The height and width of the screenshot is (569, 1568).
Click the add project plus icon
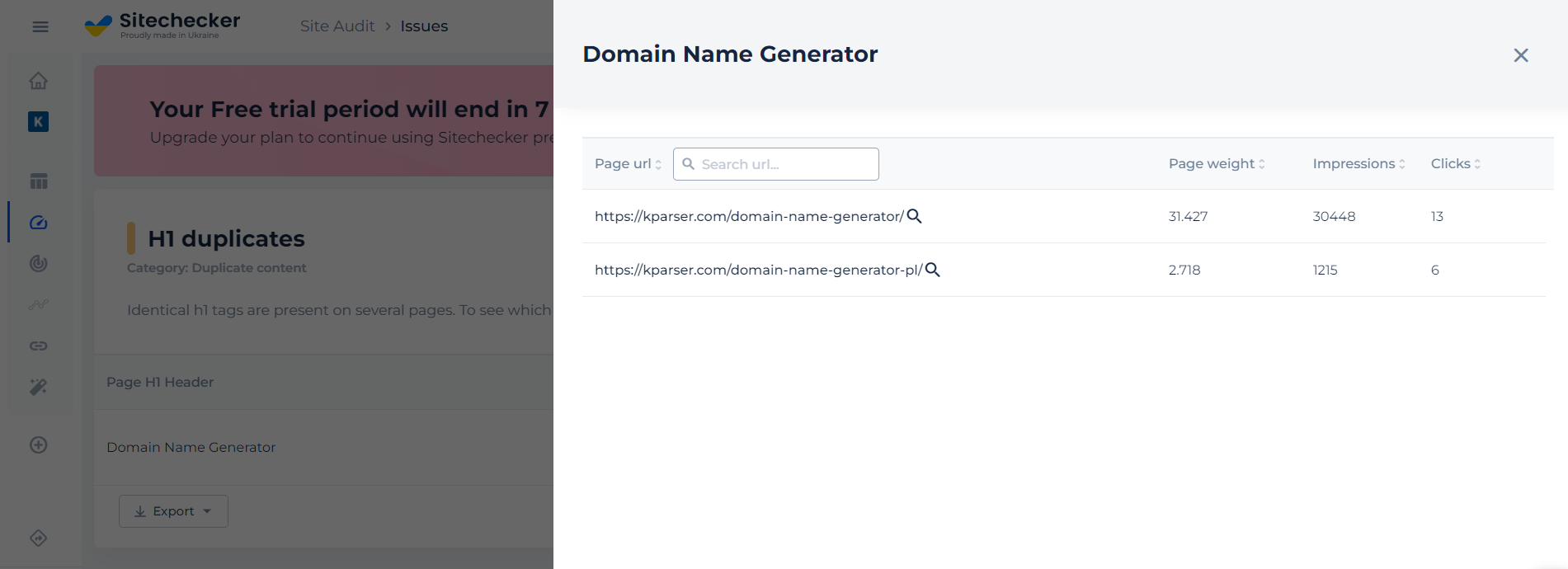point(39,444)
